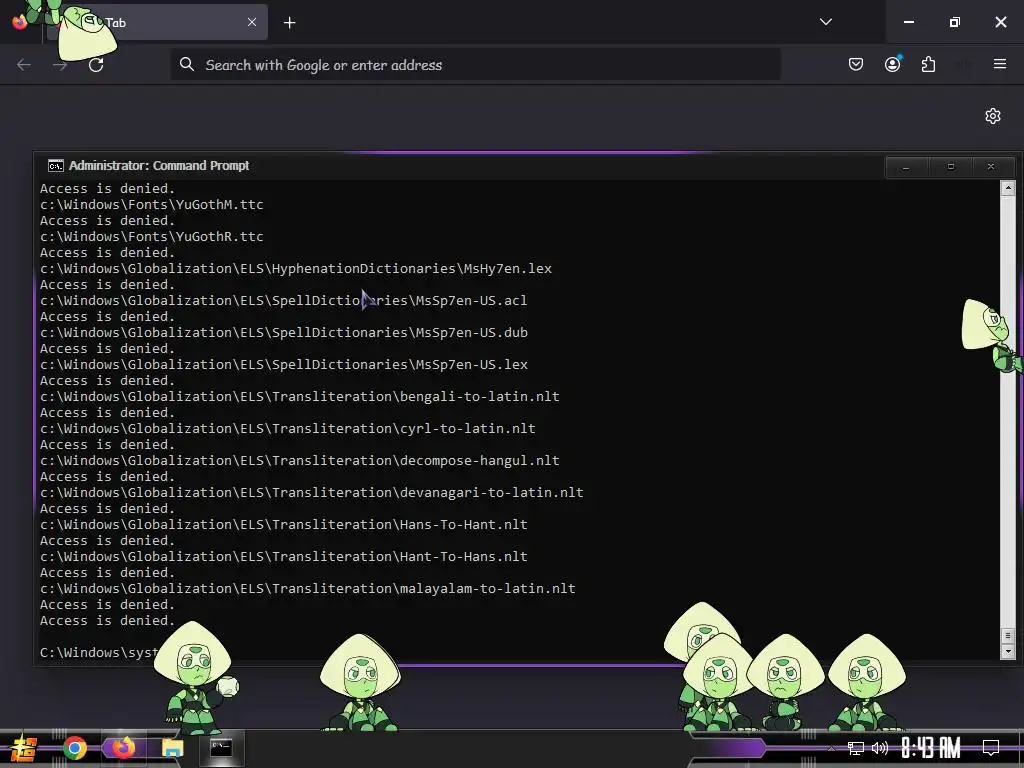The width and height of the screenshot is (1024, 768).
Task: Click Command Prompt scrollbar down arrow
Action: 1008,651
